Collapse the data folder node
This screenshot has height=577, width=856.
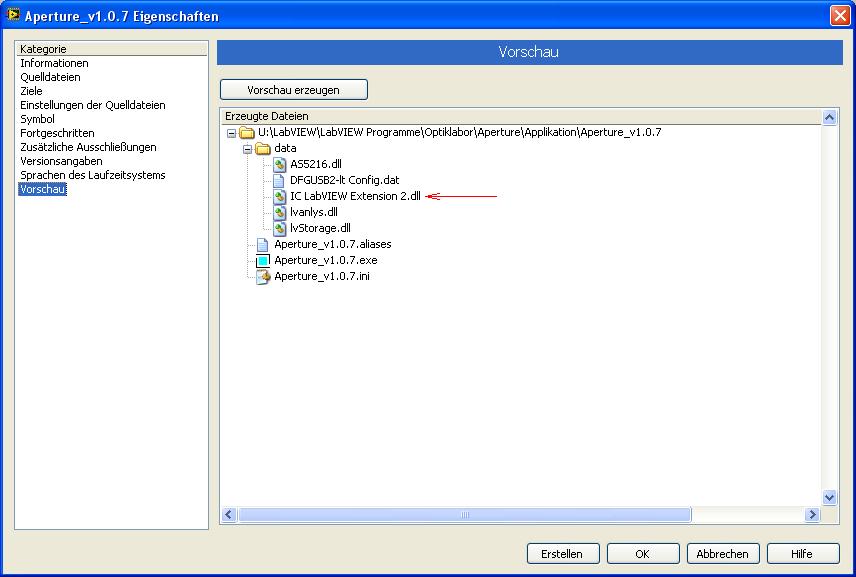[247, 148]
